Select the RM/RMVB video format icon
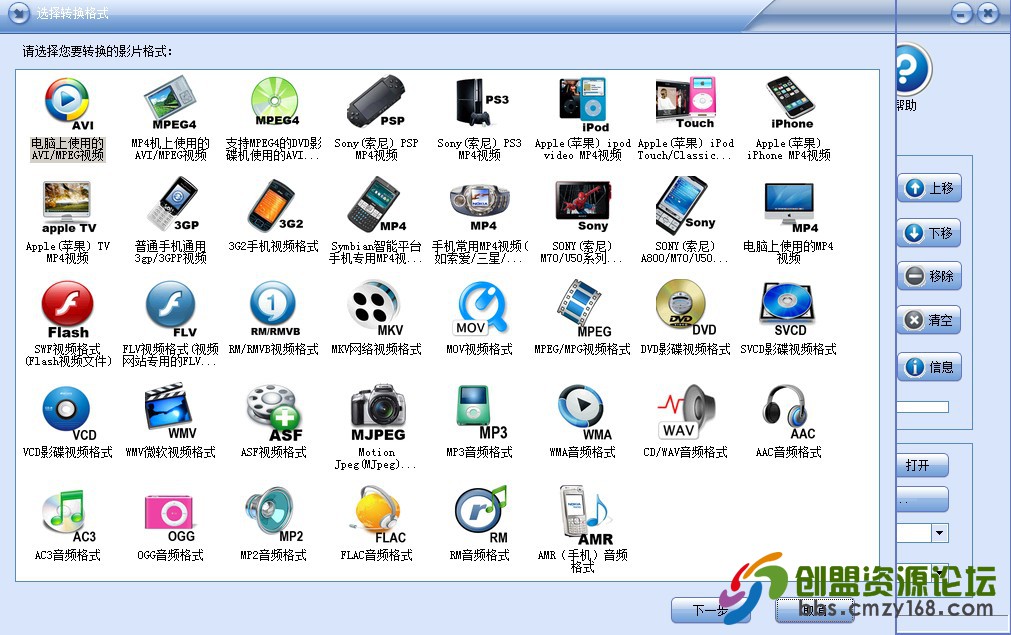The height and width of the screenshot is (635, 1011). 275,309
